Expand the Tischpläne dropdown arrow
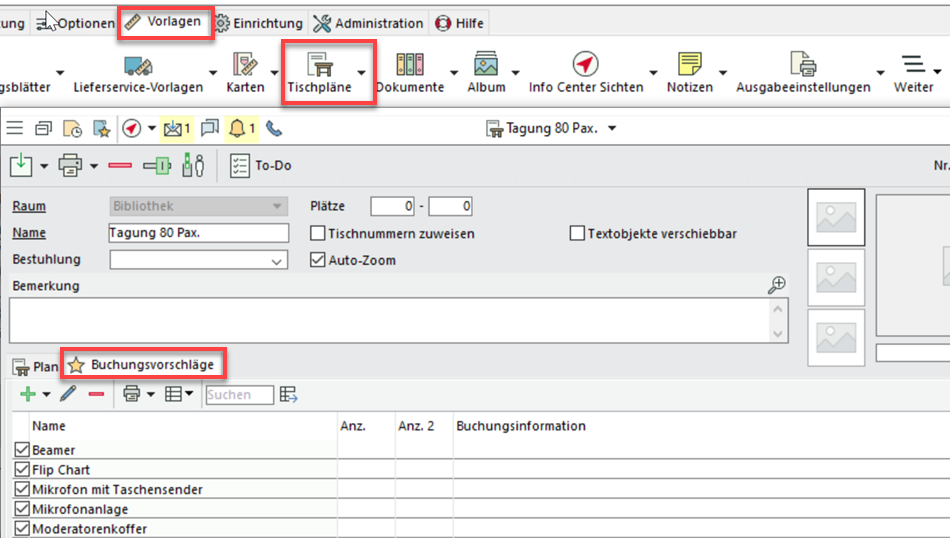This screenshot has height=538, width=950. [361, 72]
